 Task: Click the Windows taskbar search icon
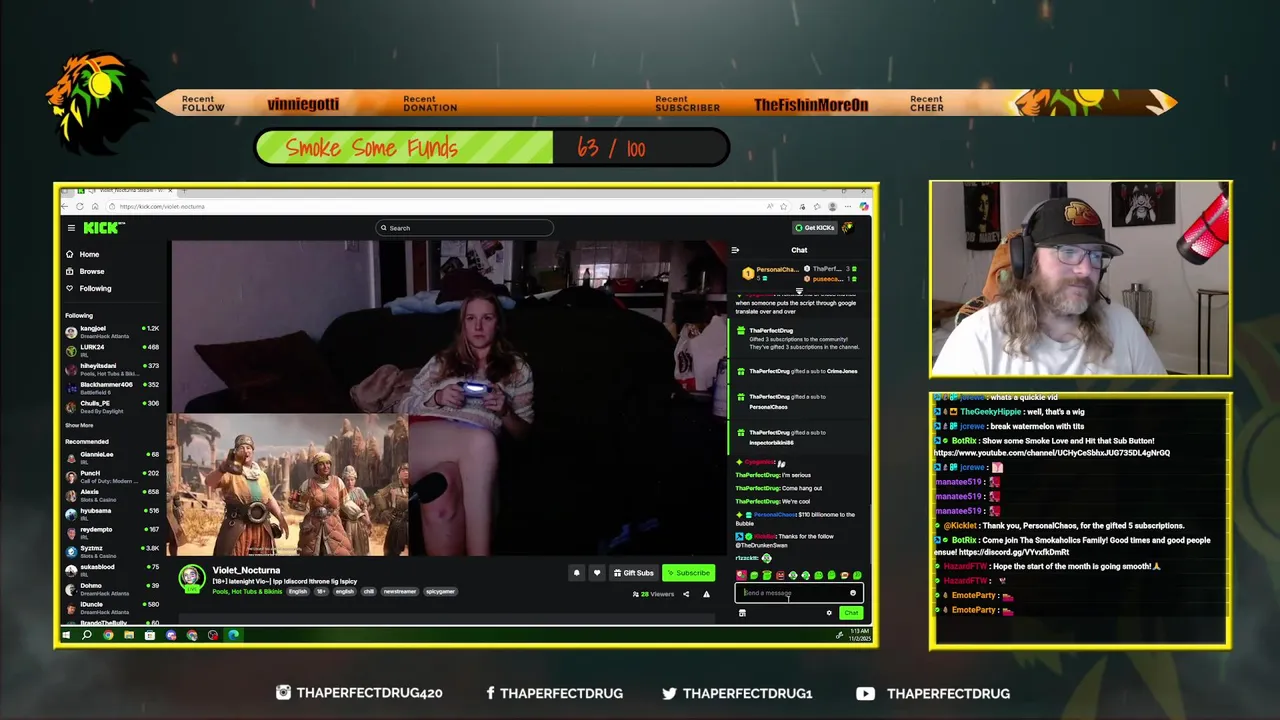pyautogui.click(x=87, y=635)
